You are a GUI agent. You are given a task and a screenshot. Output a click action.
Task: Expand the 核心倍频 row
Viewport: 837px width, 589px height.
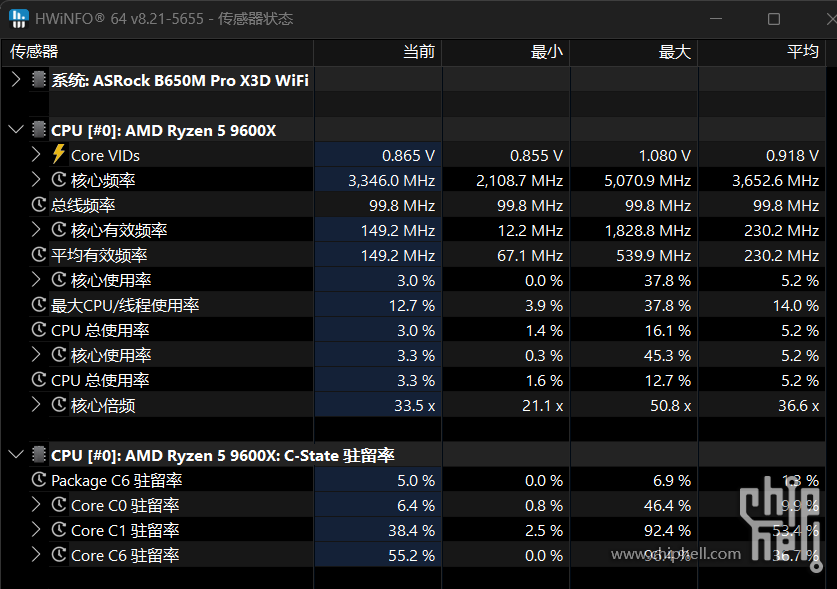click(x=36, y=405)
